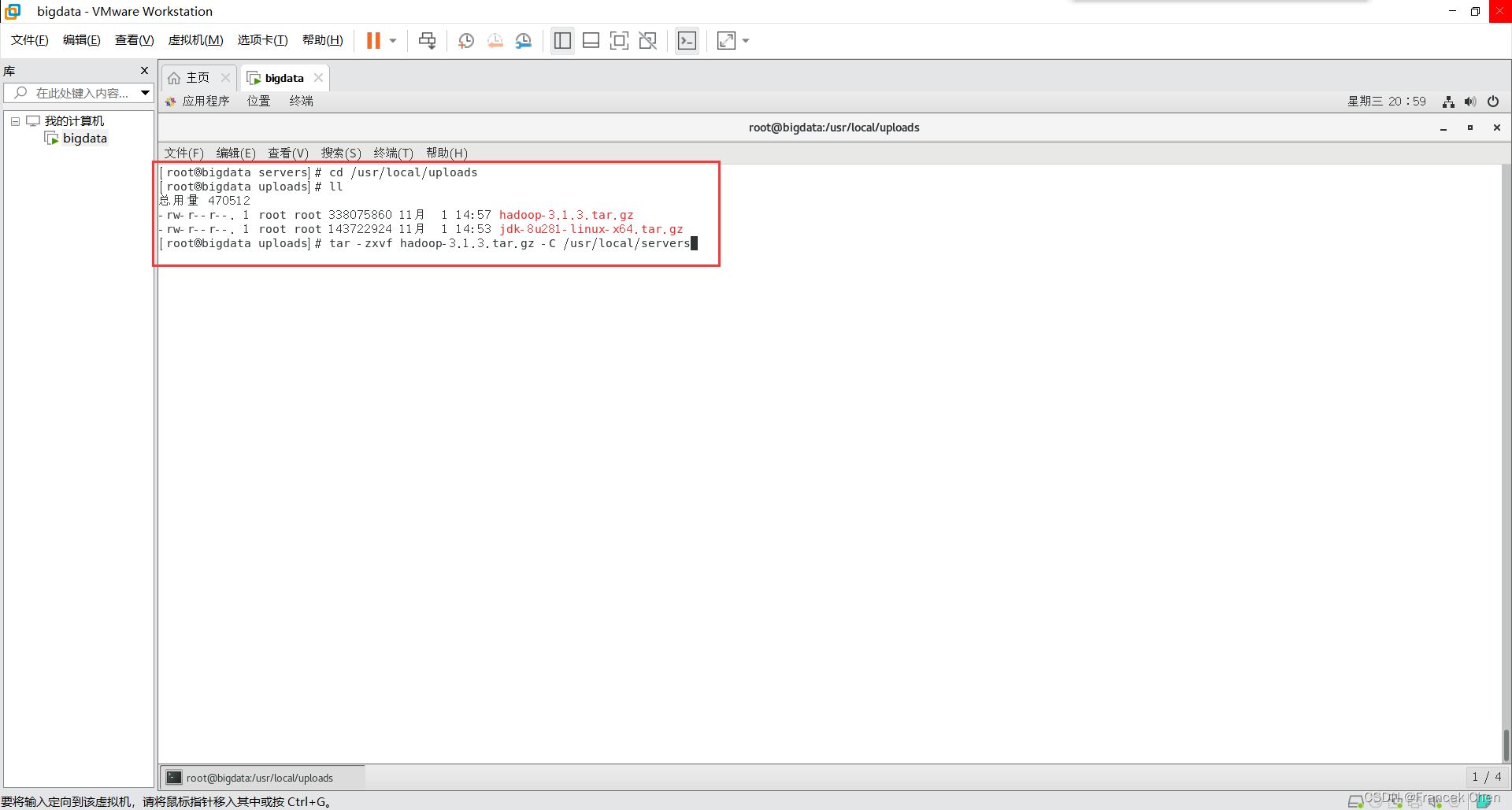Open the guest 终端 panel menu
This screenshot has height=810, width=1512.
click(x=302, y=101)
